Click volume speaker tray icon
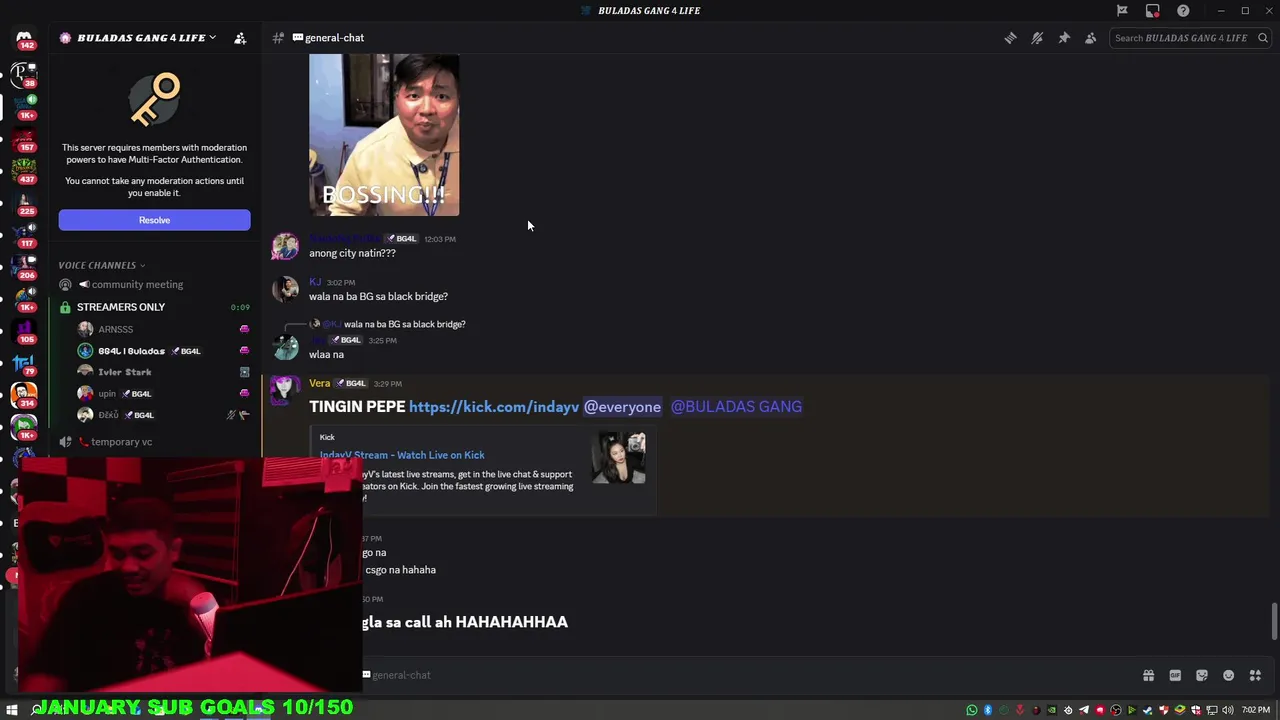The width and height of the screenshot is (1280, 720). pos(1227,710)
